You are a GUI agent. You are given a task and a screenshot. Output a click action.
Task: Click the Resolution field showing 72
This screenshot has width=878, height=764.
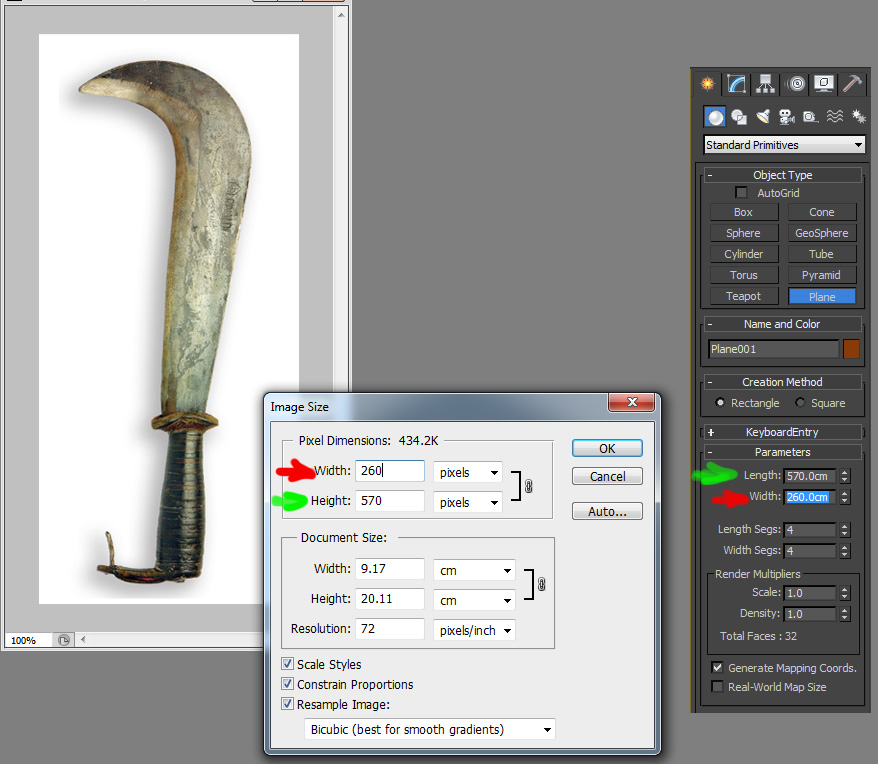tap(390, 629)
